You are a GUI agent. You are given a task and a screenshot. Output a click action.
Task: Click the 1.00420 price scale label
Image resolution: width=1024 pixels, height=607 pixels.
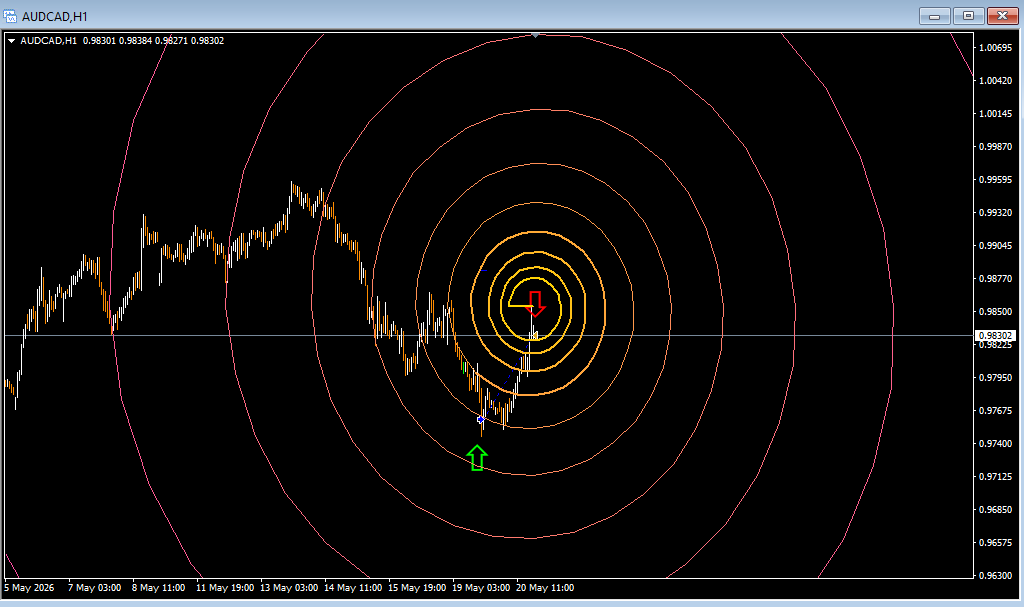point(995,80)
